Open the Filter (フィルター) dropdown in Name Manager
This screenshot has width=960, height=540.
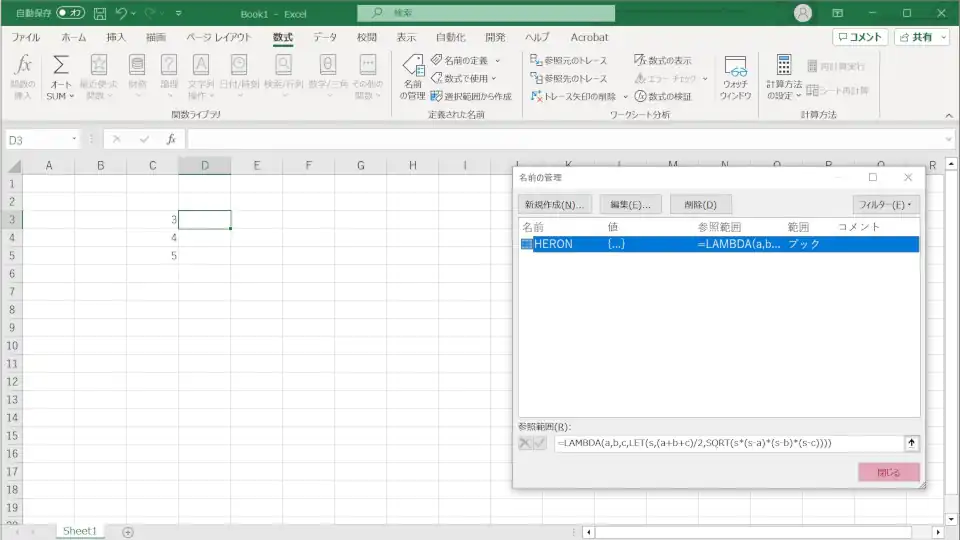pyautogui.click(x=885, y=204)
